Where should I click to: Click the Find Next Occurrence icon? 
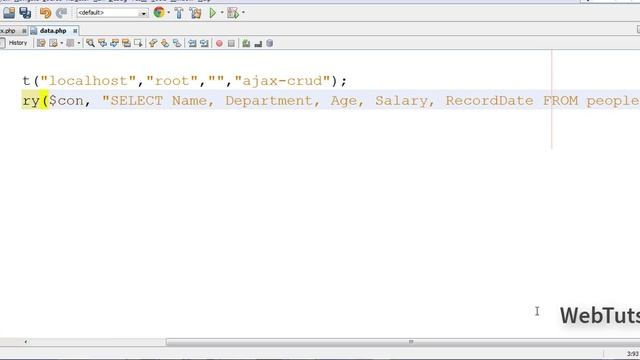(114, 43)
